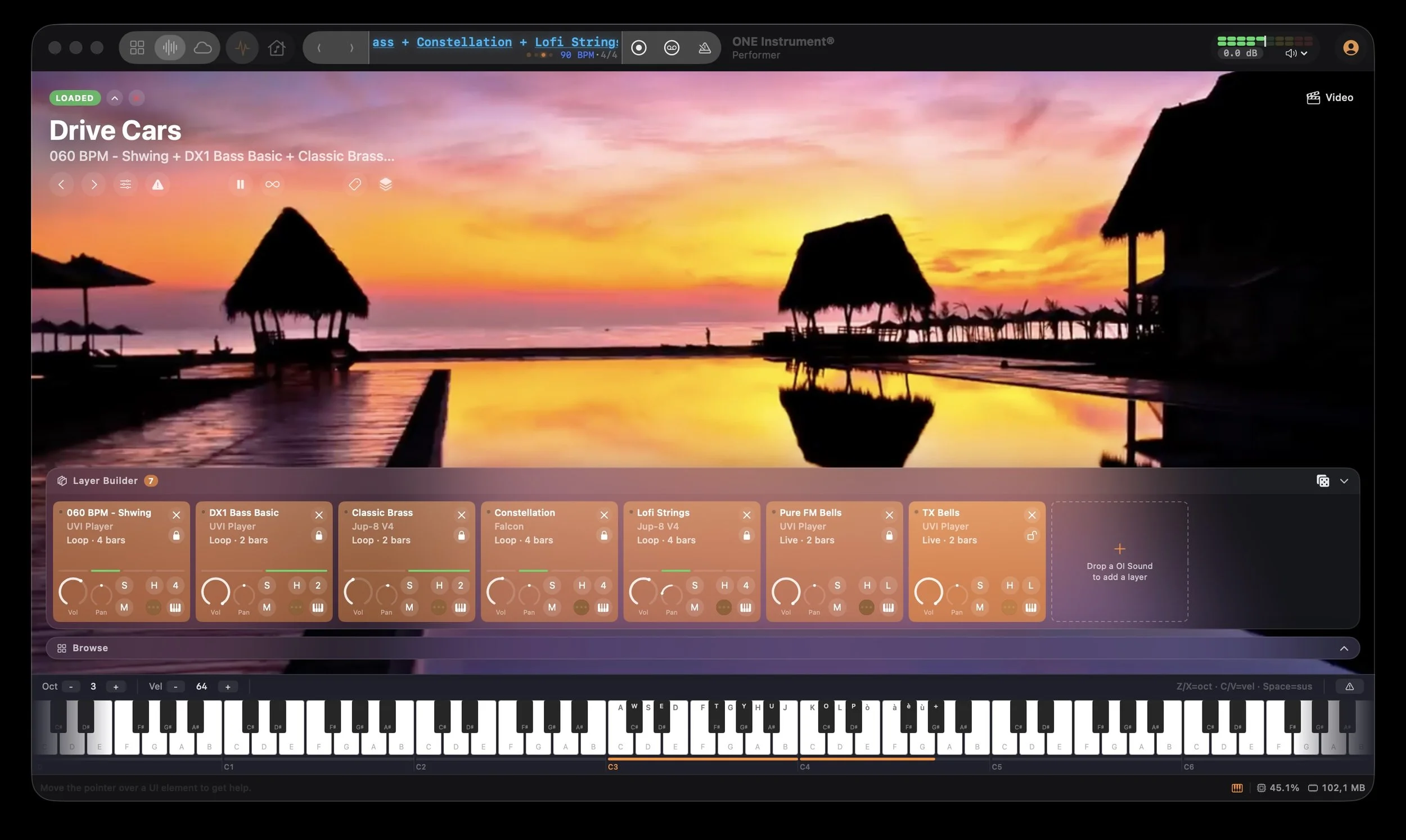The width and height of the screenshot is (1406, 840).
Task: Go to previous preset arrow under Drive Cars
Action: (61, 184)
